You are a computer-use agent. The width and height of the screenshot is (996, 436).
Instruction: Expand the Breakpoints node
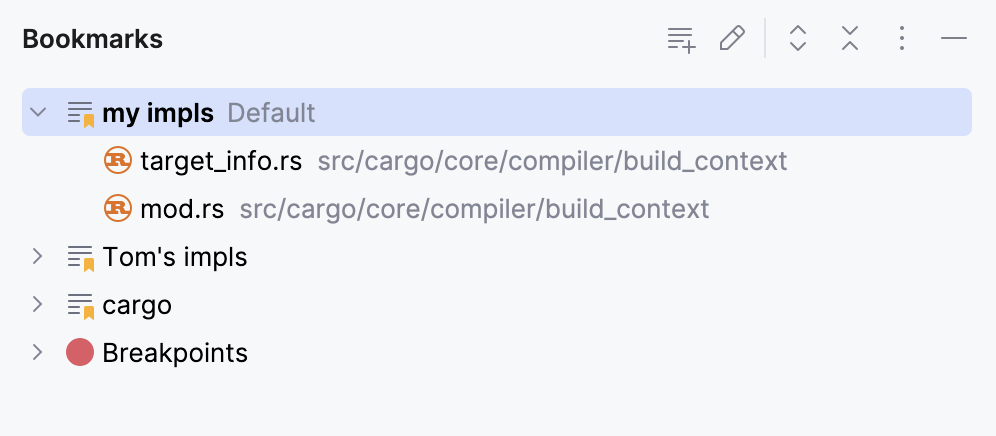38,353
